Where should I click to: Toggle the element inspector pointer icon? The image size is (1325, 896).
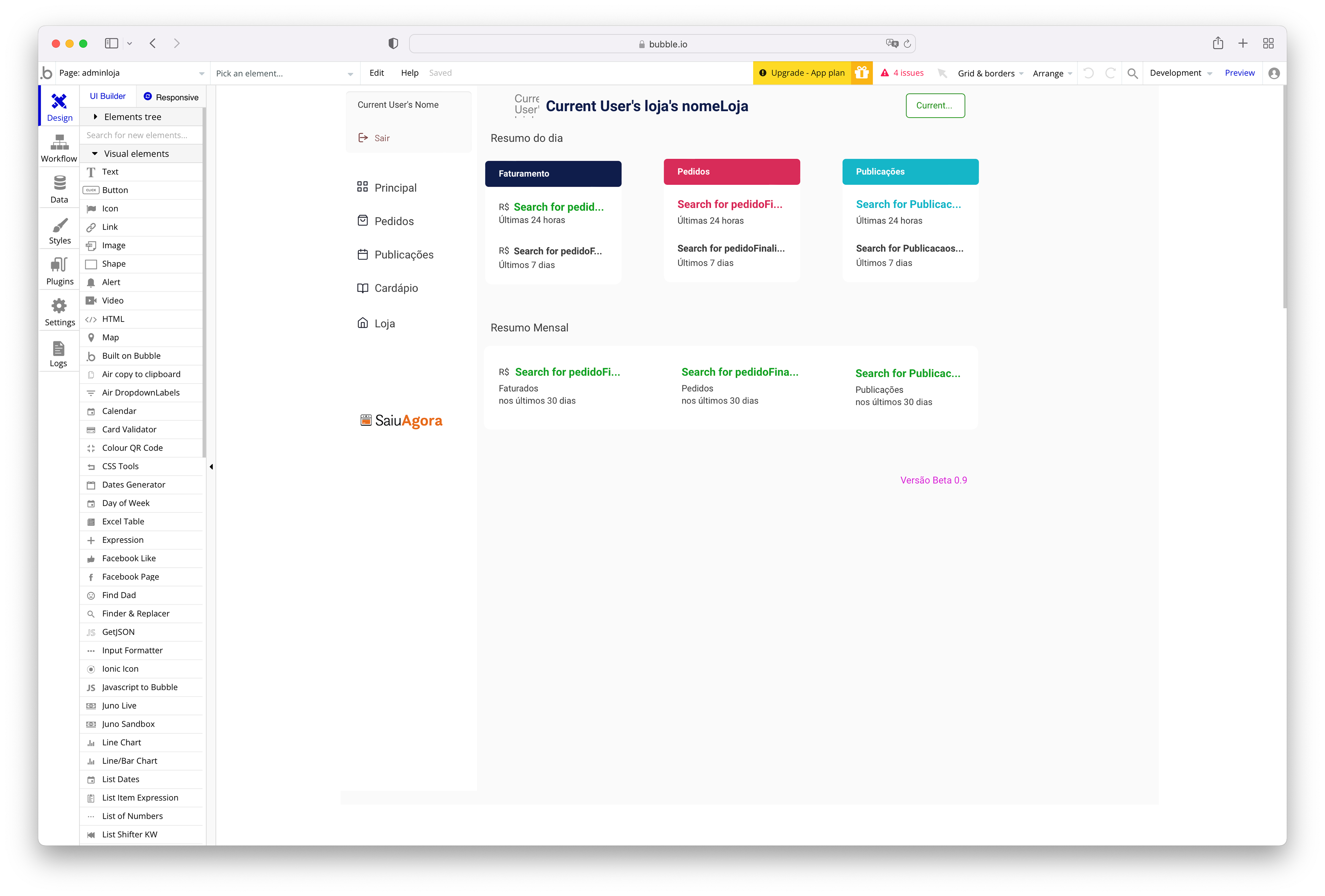coord(942,73)
